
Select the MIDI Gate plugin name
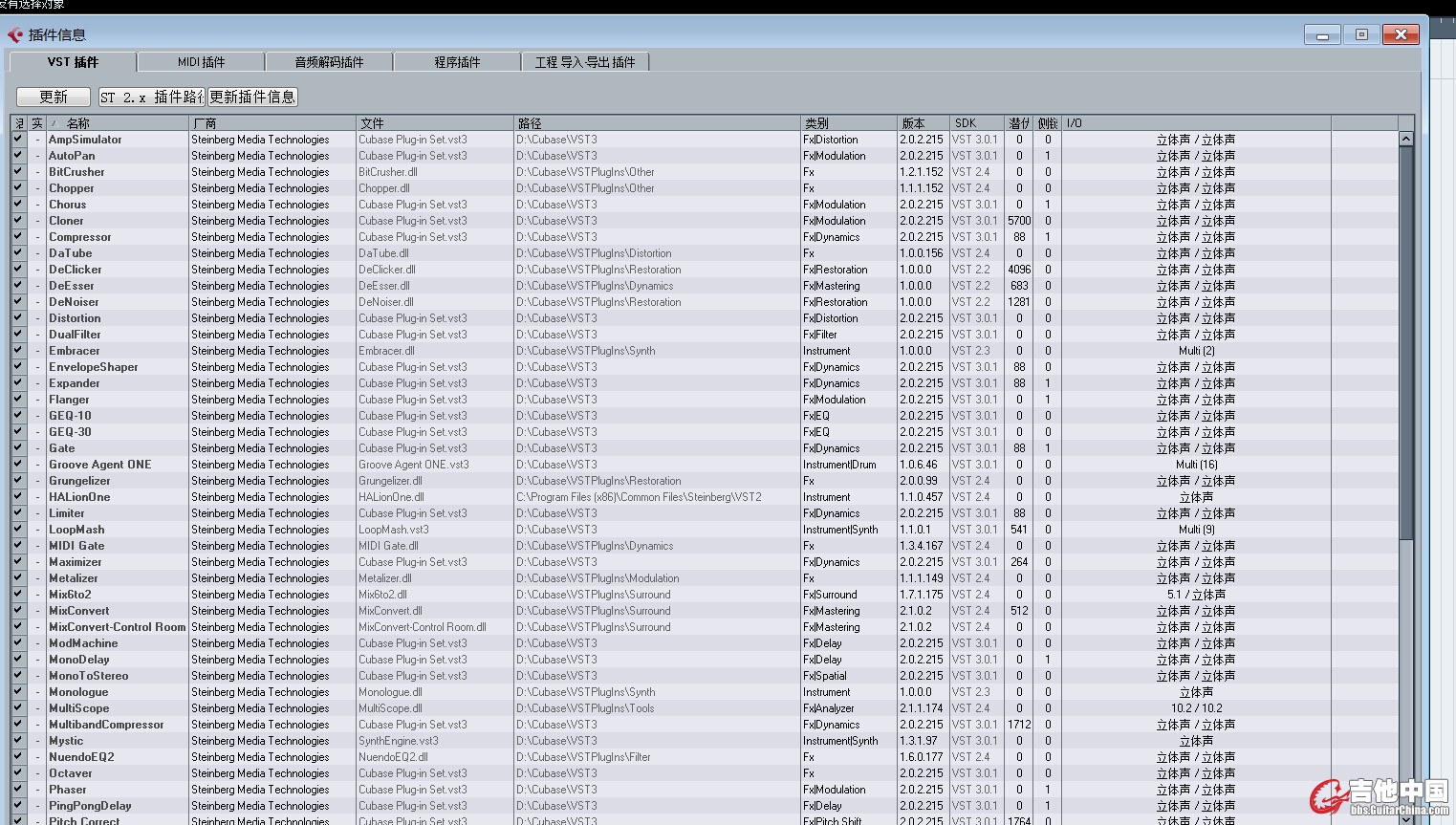(76, 546)
